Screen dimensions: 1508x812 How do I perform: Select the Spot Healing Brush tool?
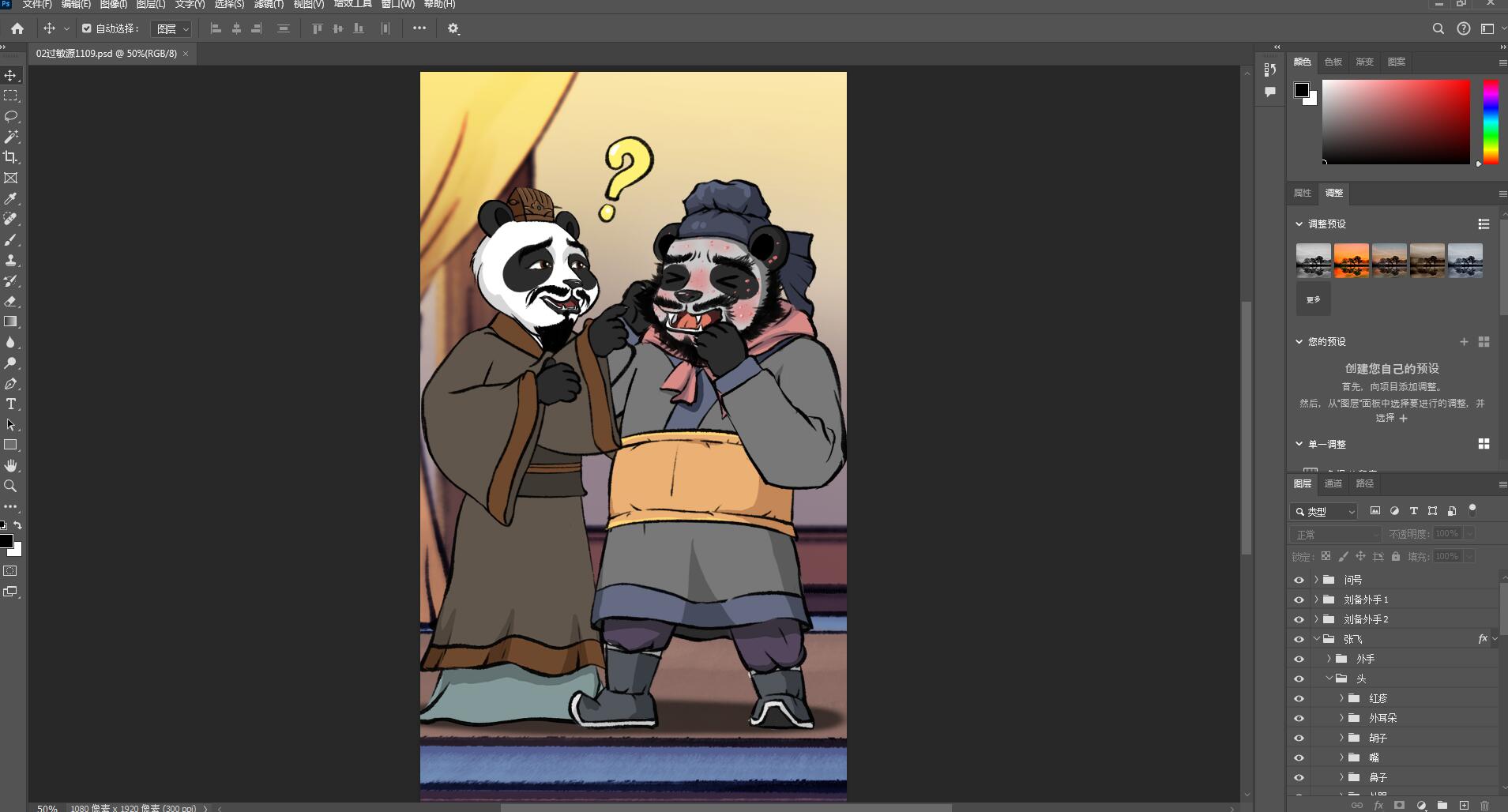11,219
